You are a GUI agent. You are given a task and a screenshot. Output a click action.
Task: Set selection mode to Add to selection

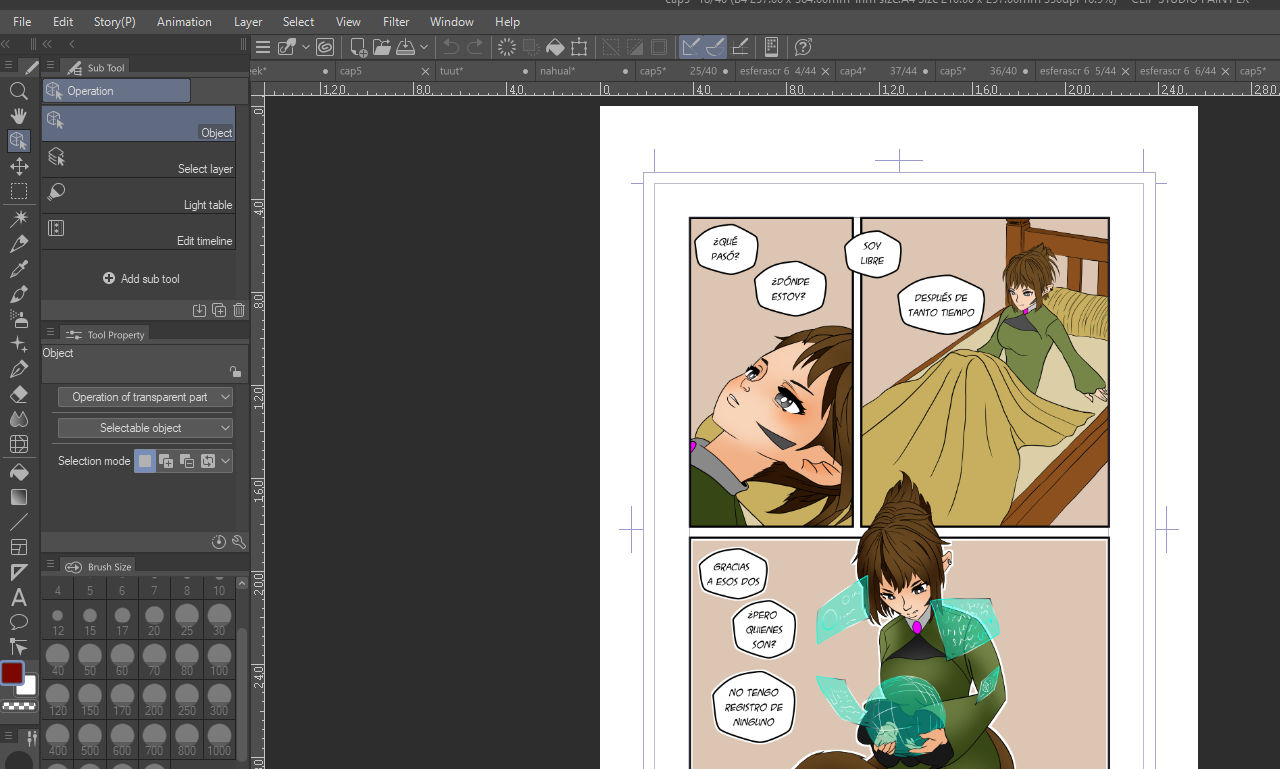pos(166,461)
